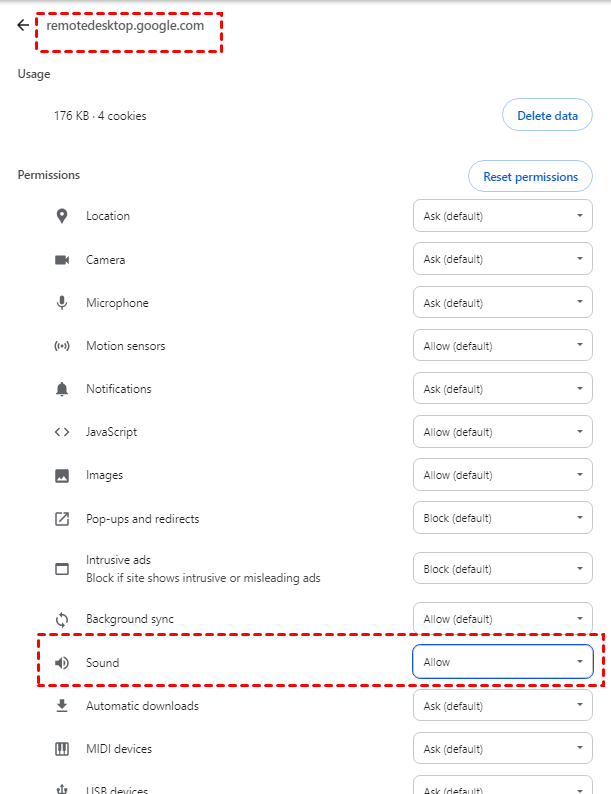The width and height of the screenshot is (611, 794).
Task: Click the Motion sensors icon
Action: 62,346
